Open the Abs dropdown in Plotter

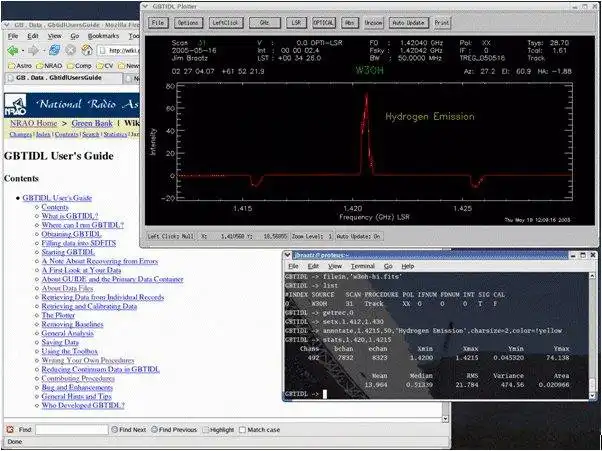(349, 23)
